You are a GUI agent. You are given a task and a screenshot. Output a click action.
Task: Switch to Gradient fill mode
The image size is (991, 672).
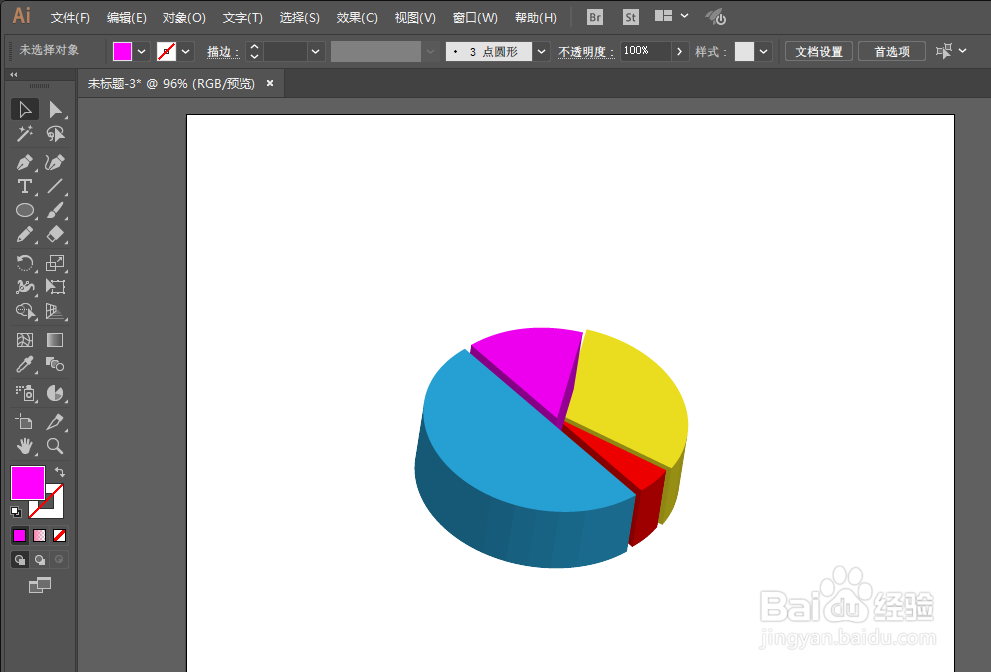[x=39, y=535]
